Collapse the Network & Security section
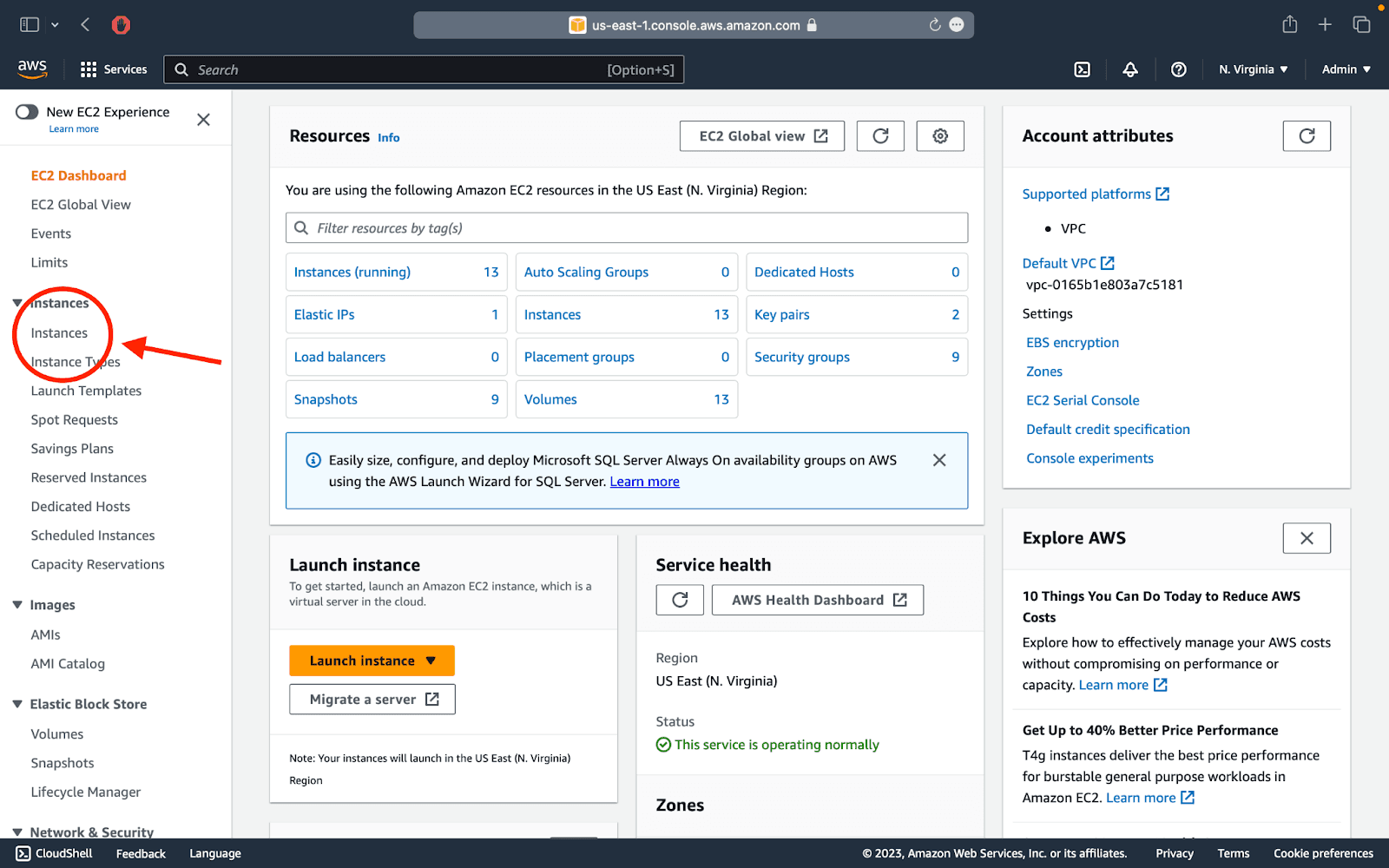 (17, 832)
